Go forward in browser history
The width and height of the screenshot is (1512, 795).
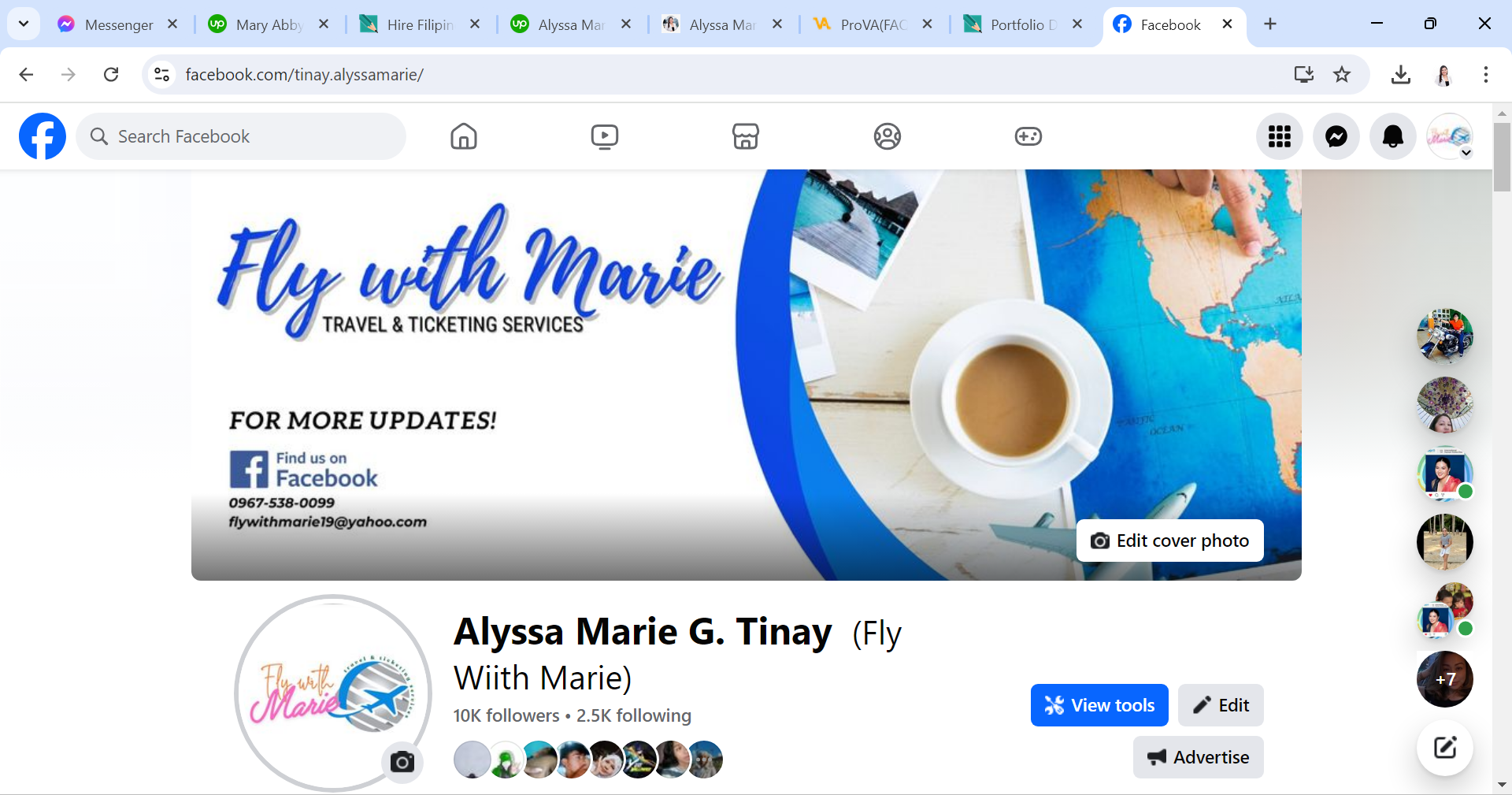point(69,74)
